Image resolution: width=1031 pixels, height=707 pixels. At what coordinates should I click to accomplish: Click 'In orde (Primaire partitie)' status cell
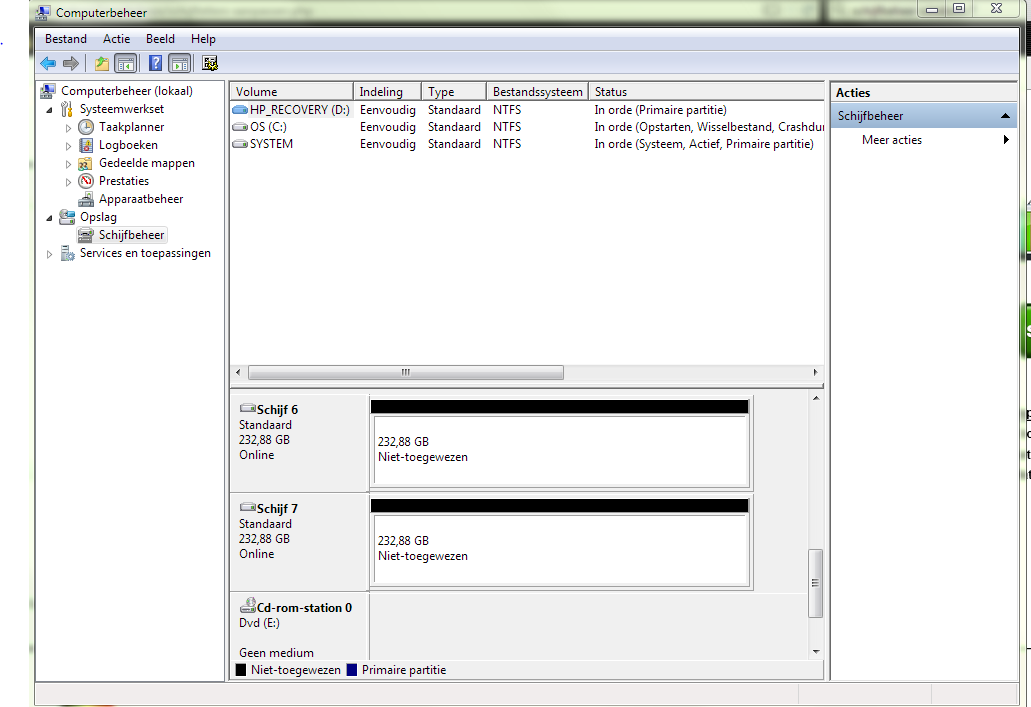click(x=660, y=110)
